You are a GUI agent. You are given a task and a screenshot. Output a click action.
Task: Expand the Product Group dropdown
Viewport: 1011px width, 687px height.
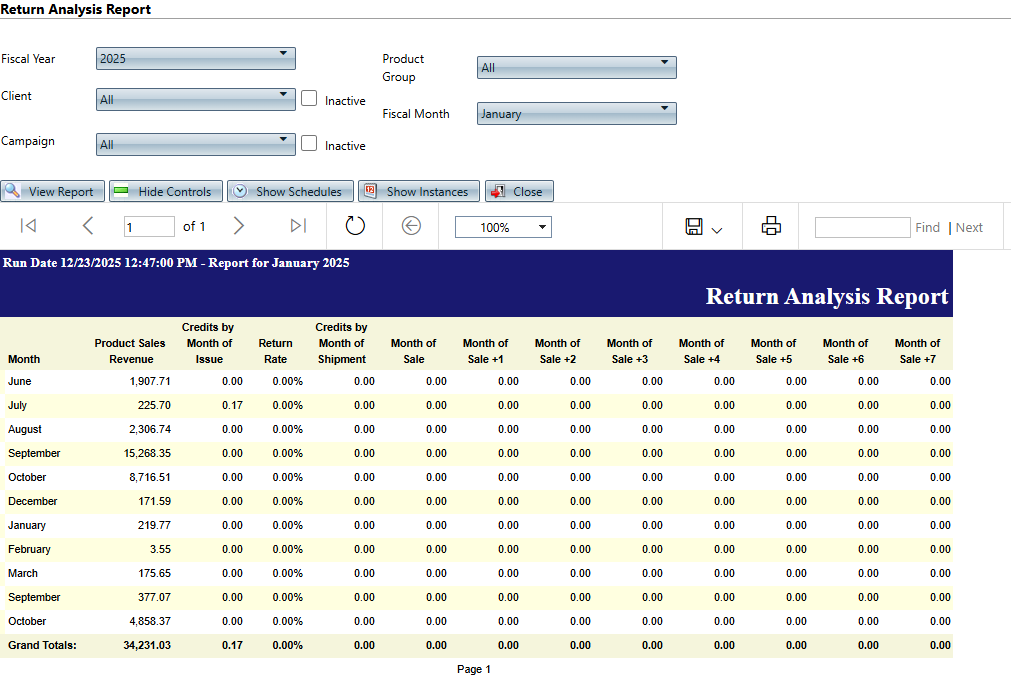tap(577, 67)
